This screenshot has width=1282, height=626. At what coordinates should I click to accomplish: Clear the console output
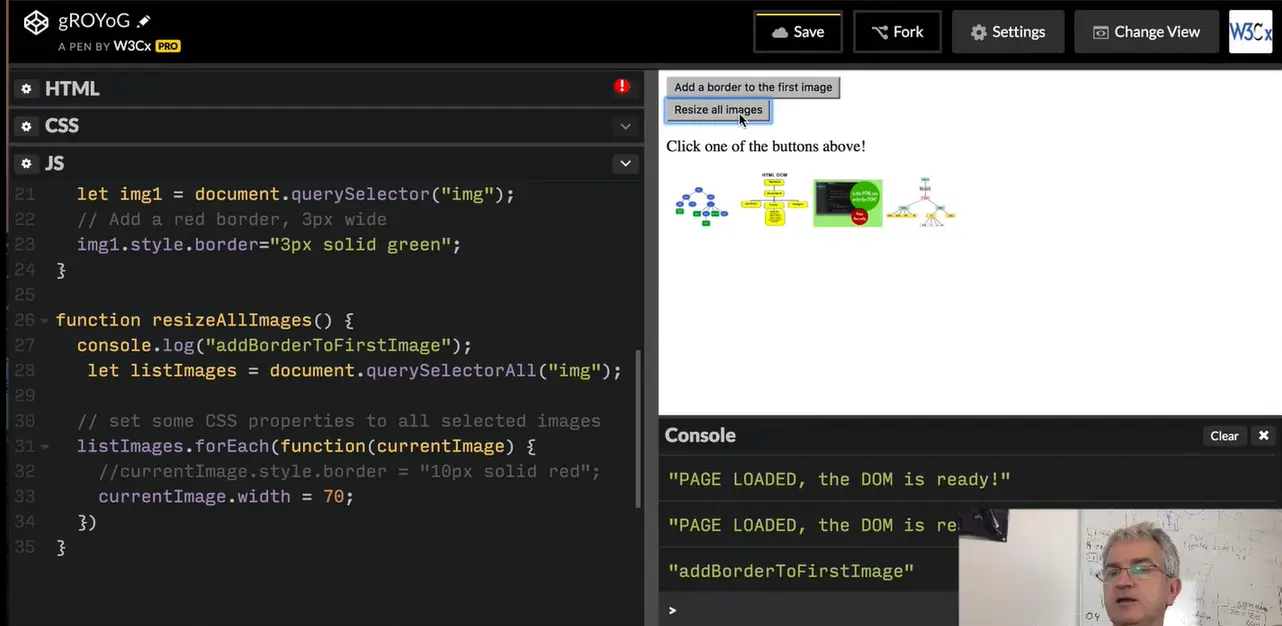pos(1224,436)
